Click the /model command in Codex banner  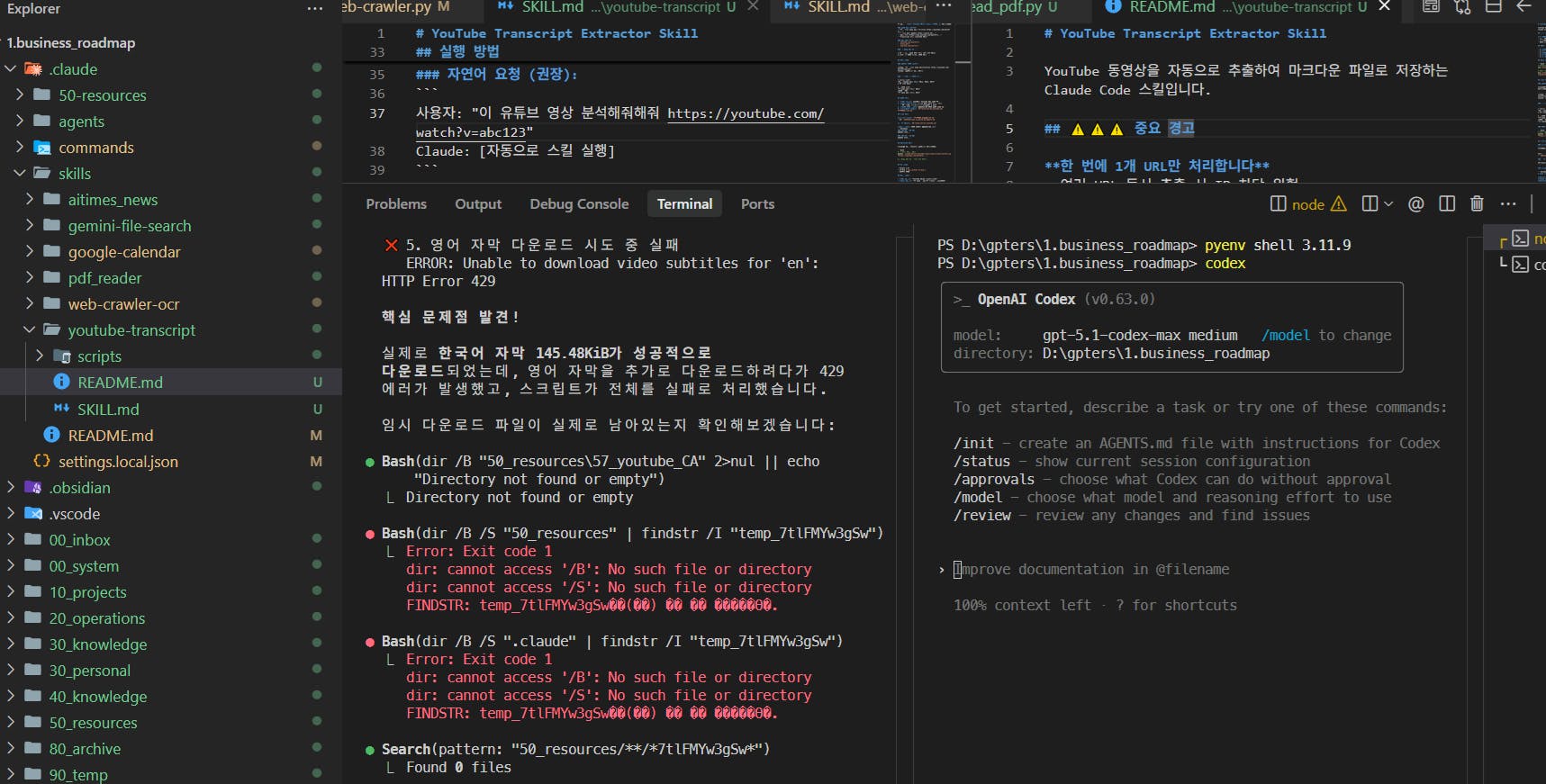[x=1286, y=336]
